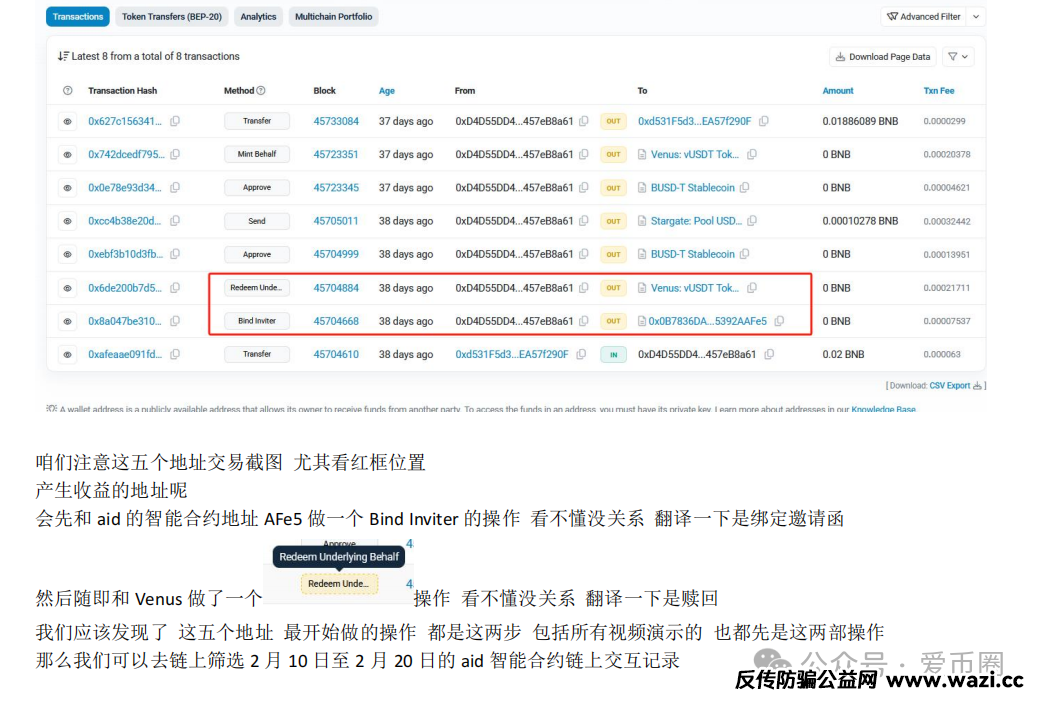Open block 45733084
Screen dimensions: 1038x707
(336, 121)
